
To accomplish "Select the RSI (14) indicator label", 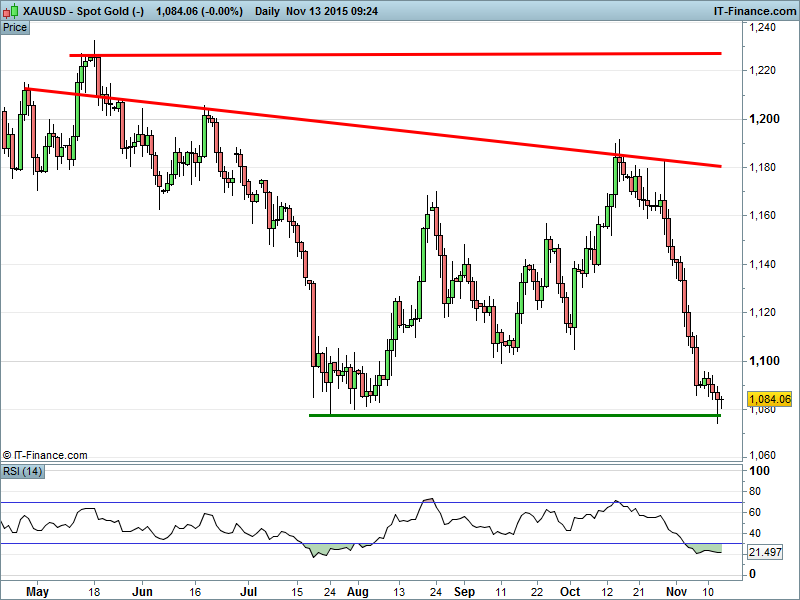I will [x=24, y=471].
